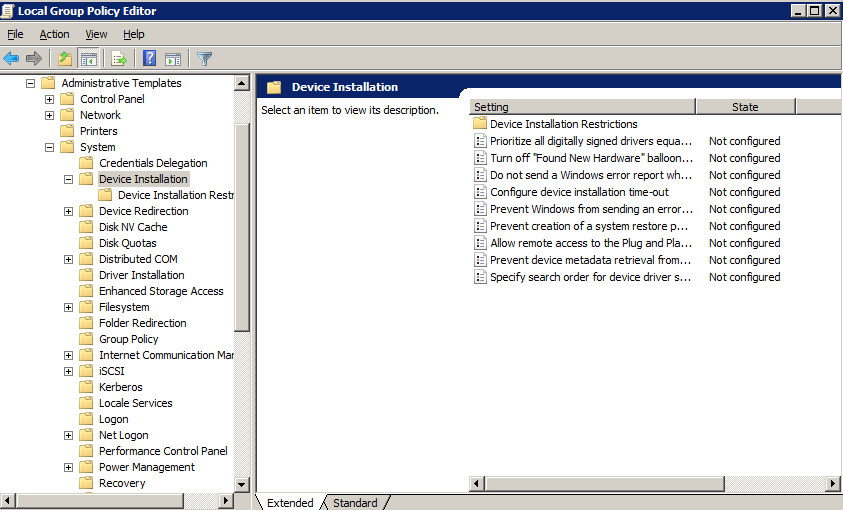Click the Forward arrow toolbar icon
Image resolution: width=843 pixels, height=510 pixels.
coord(34,59)
